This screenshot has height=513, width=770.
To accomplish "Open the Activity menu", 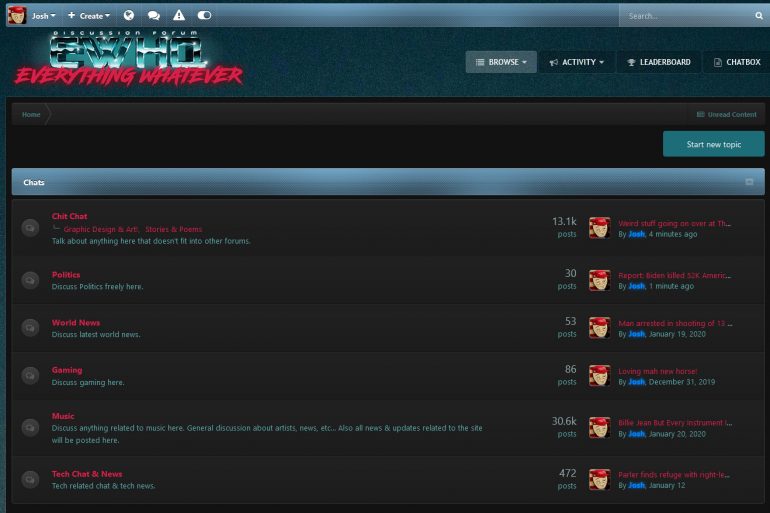I will 577,62.
